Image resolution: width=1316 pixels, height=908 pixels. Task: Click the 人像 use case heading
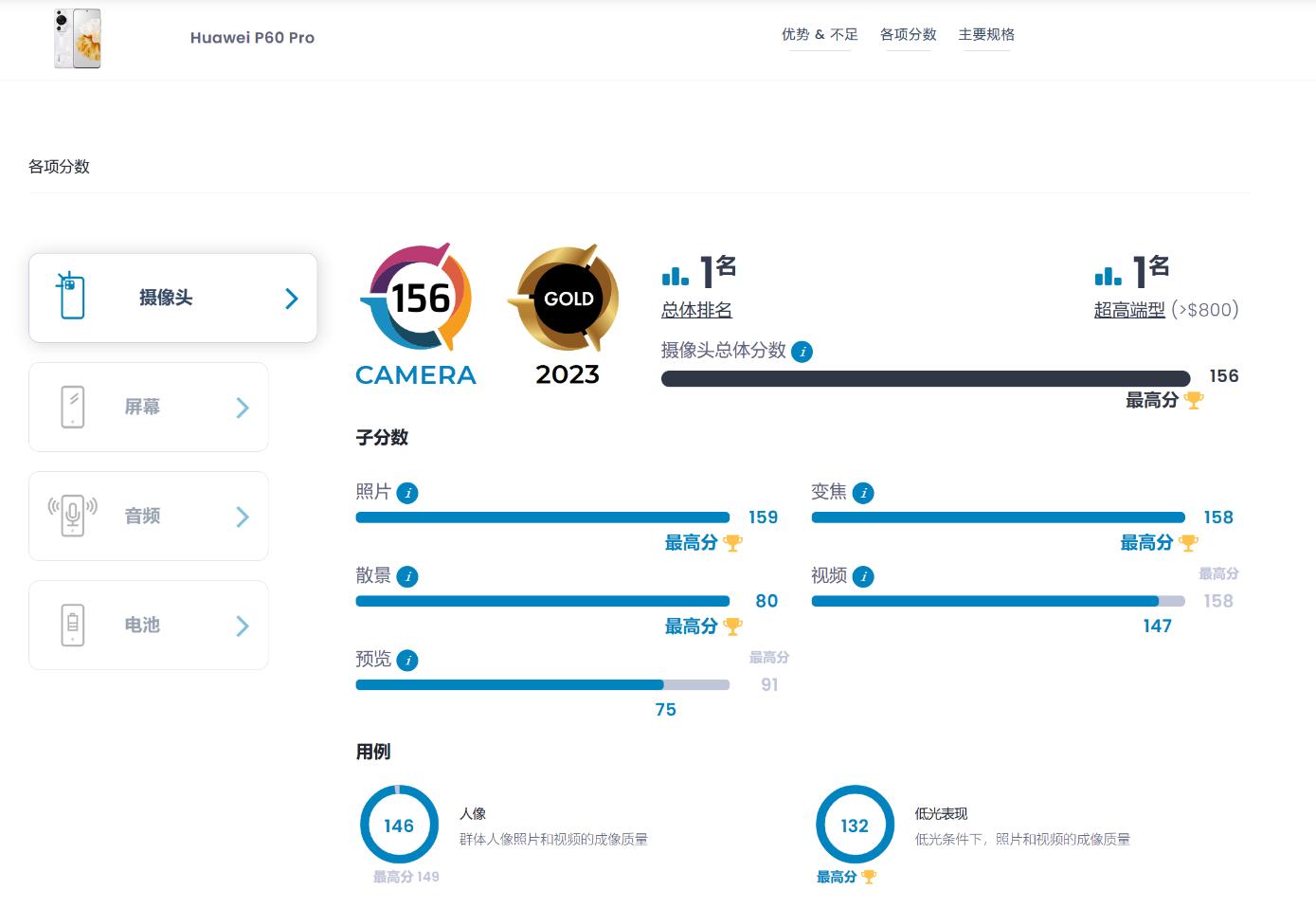click(x=473, y=813)
